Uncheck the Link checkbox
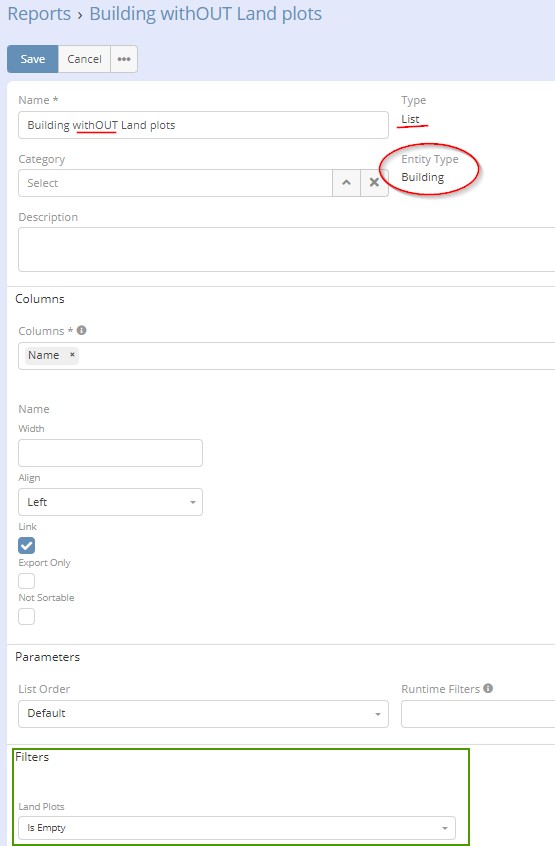The height and width of the screenshot is (846, 555). [26, 545]
